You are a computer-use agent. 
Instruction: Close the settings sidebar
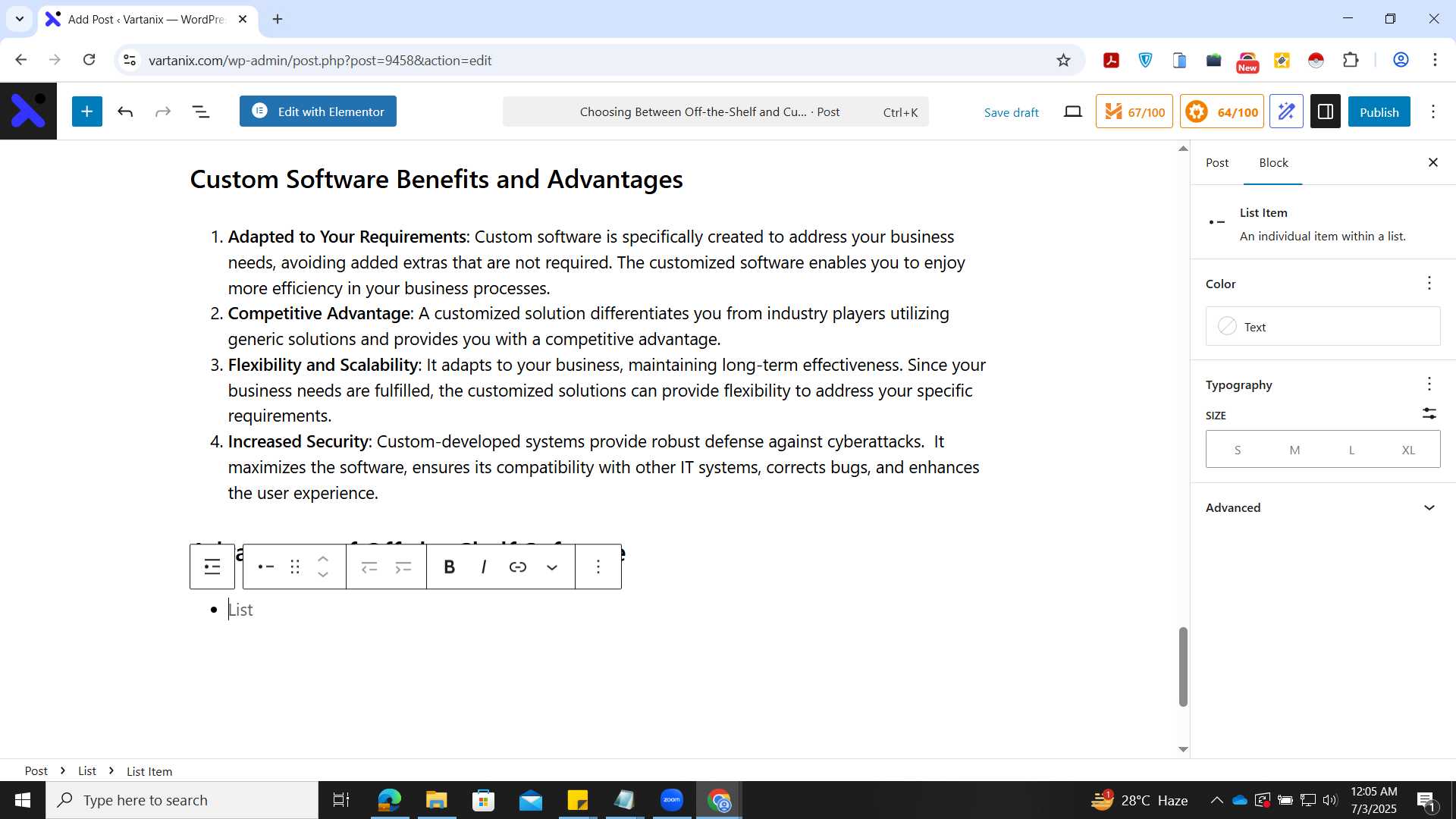point(1432,162)
